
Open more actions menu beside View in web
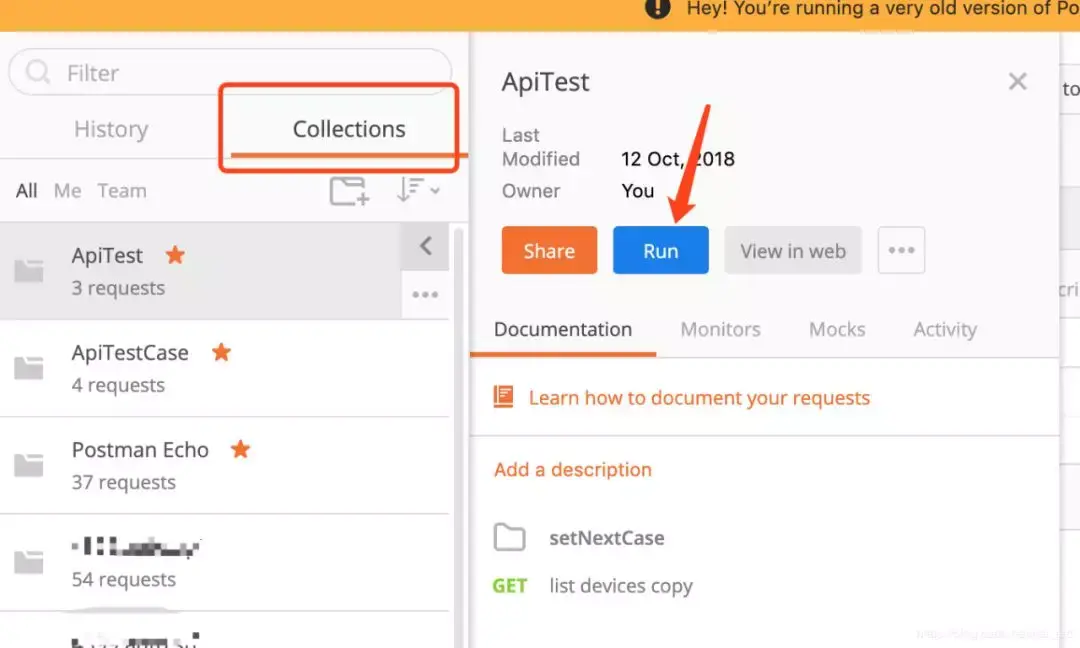click(901, 250)
